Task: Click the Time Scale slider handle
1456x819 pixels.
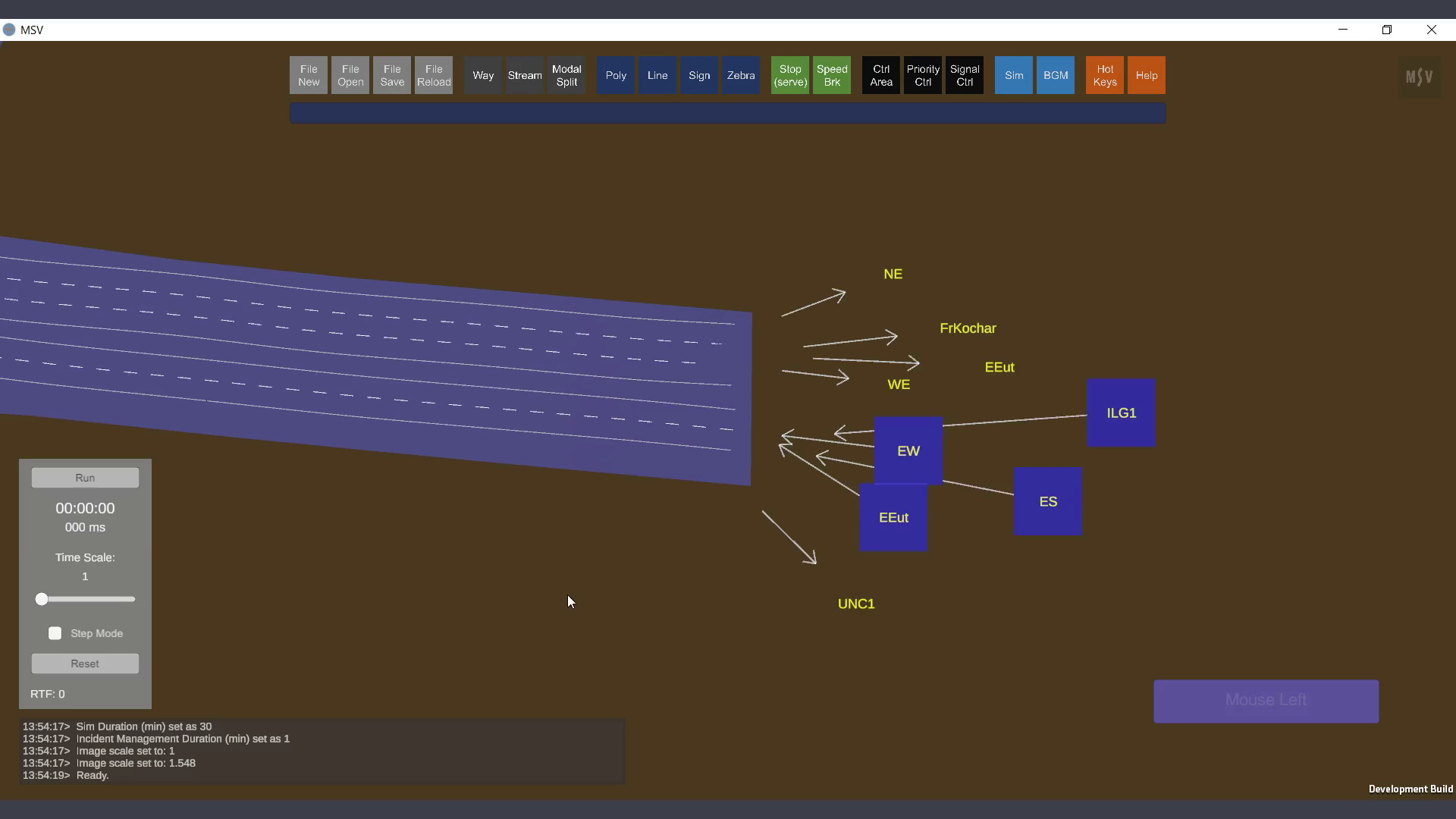Action: (x=42, y=599)
